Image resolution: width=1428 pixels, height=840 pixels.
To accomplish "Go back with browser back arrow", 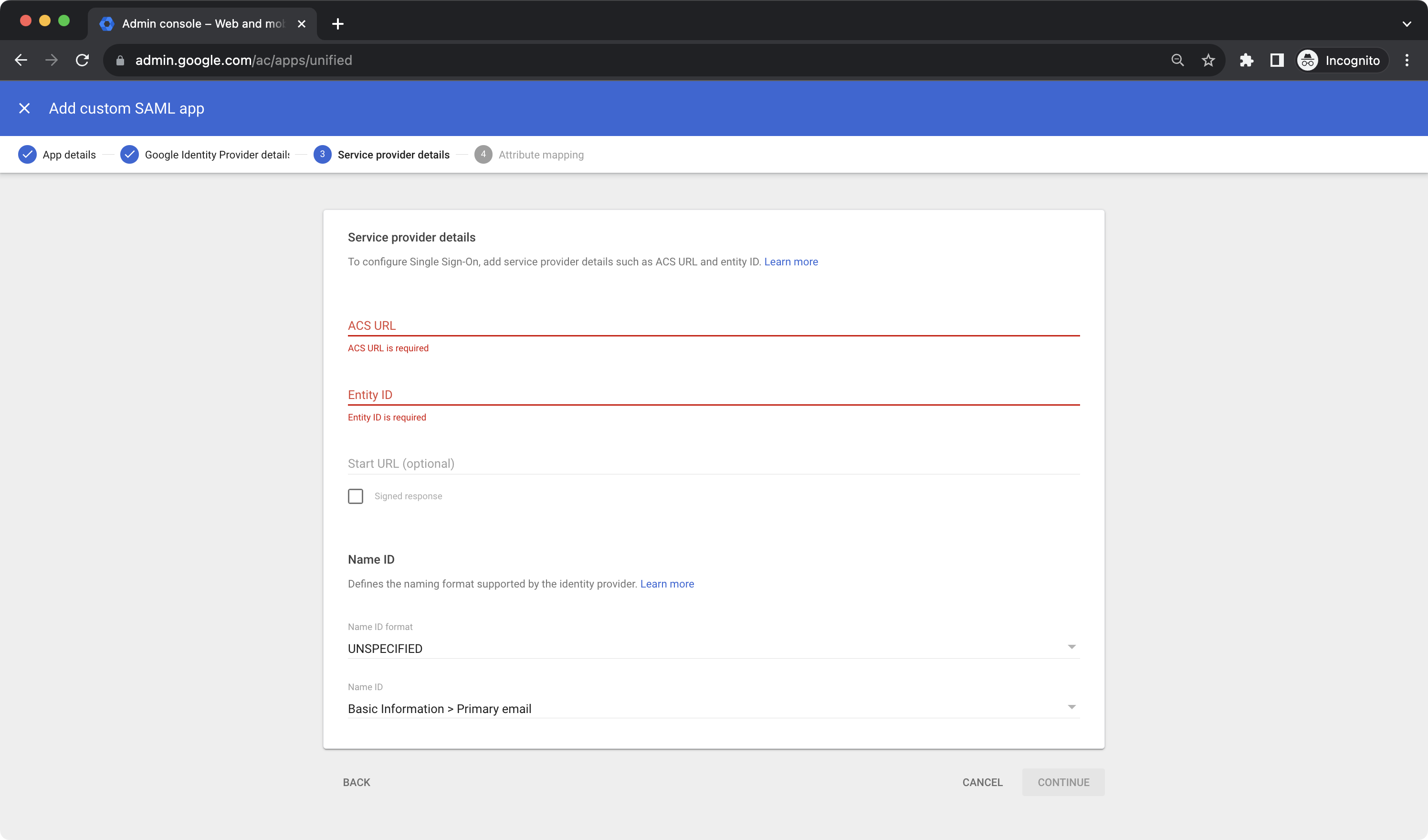I will (x=21, y=60).
